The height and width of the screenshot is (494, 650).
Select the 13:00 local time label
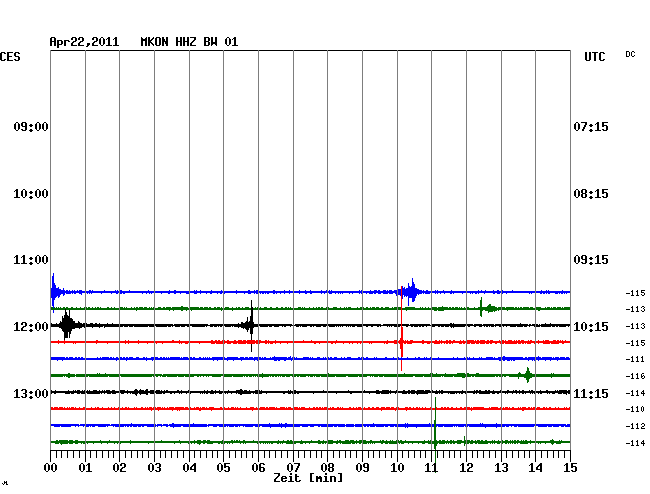[x=31, y=393]
